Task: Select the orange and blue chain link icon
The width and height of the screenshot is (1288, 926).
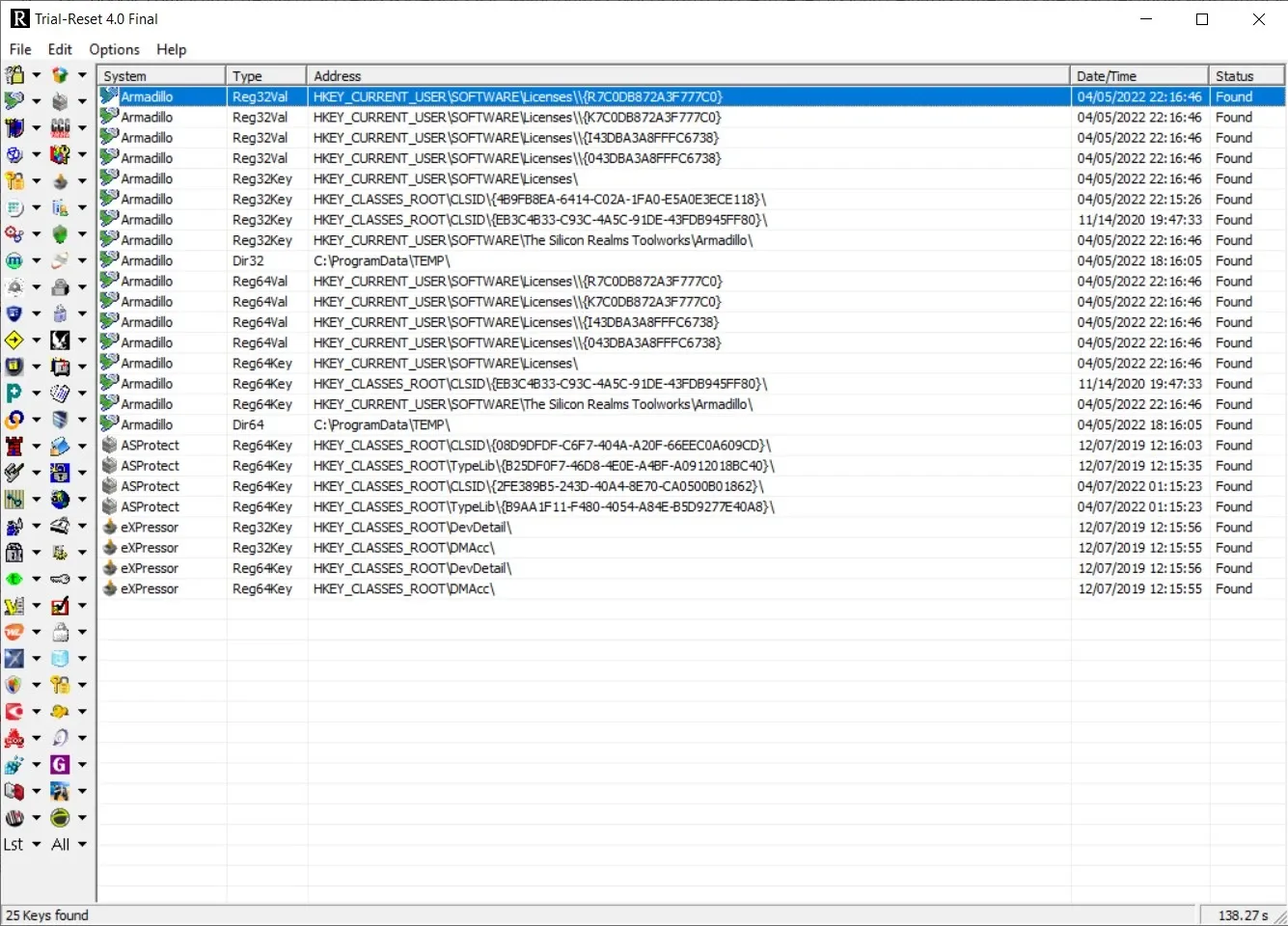Action: (x=14, y=420)
